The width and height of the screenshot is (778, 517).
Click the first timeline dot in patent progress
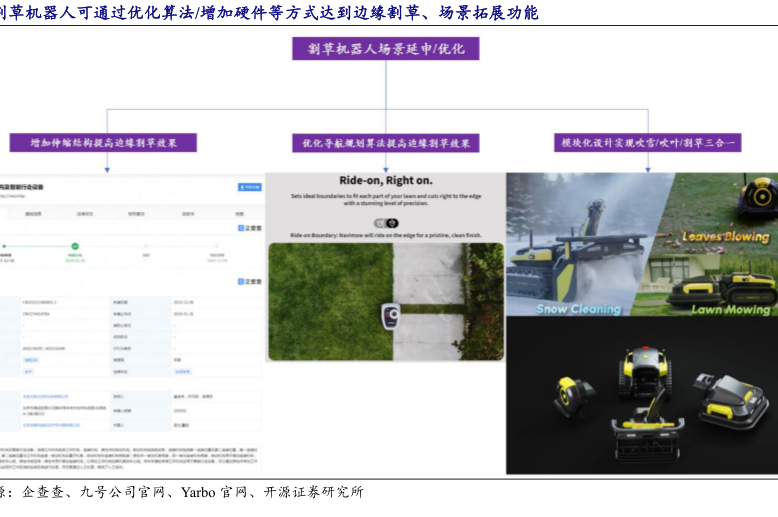point(3,245)
